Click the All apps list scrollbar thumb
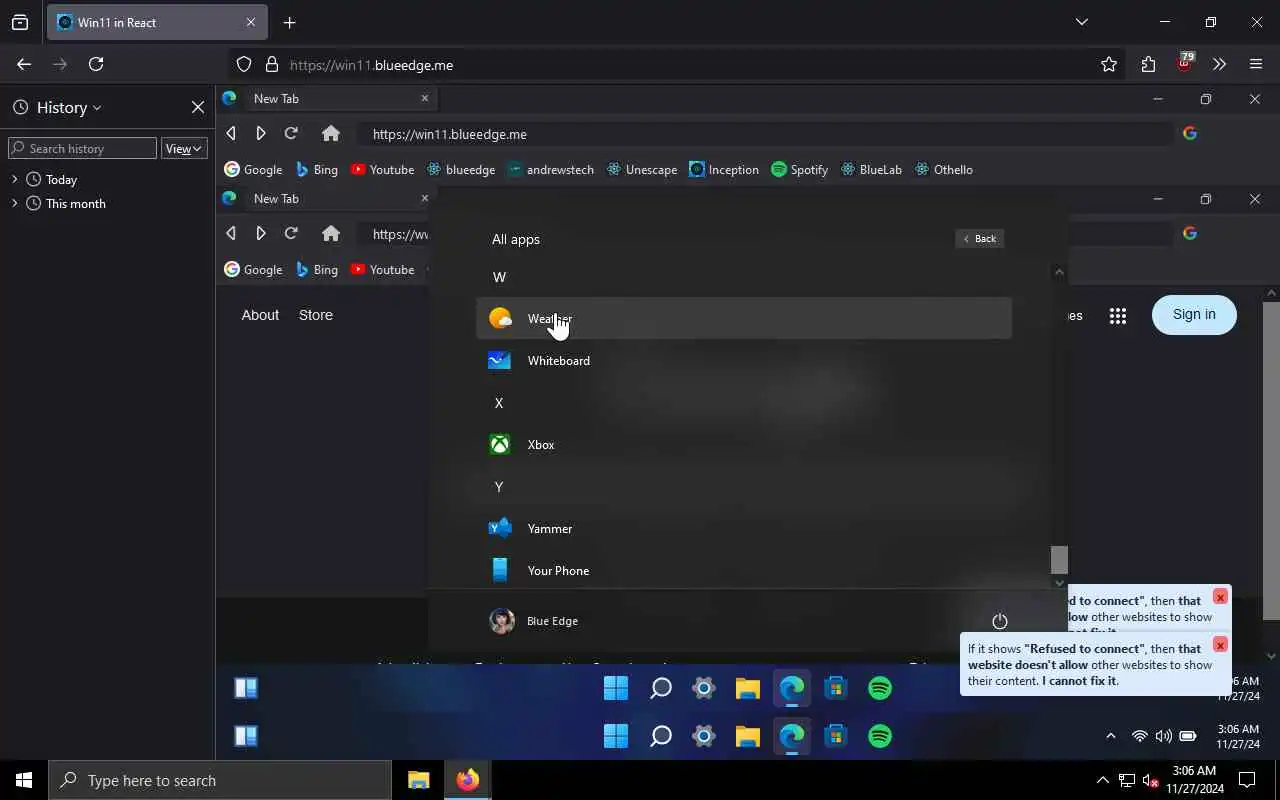The image size is (1280, 800). pos(1060,560)
